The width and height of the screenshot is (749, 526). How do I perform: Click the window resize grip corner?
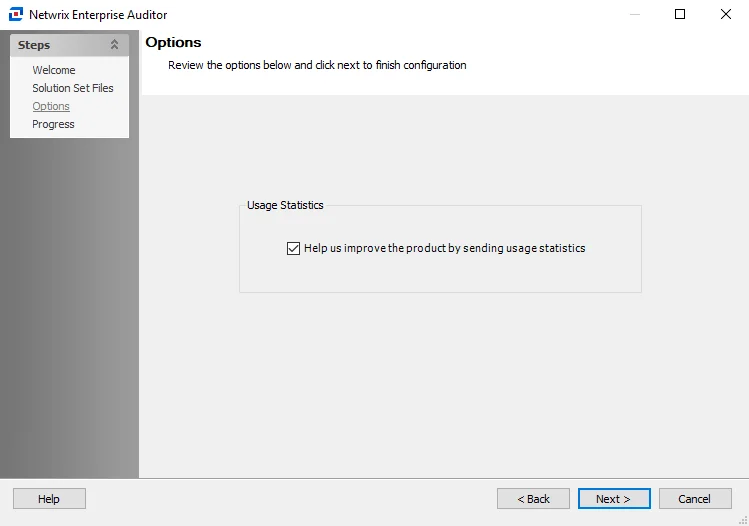[744, 521]
